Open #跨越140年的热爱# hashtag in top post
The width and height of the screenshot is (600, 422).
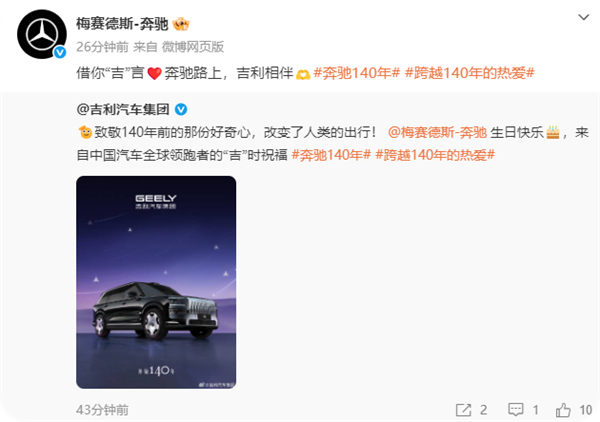[470, 73]
